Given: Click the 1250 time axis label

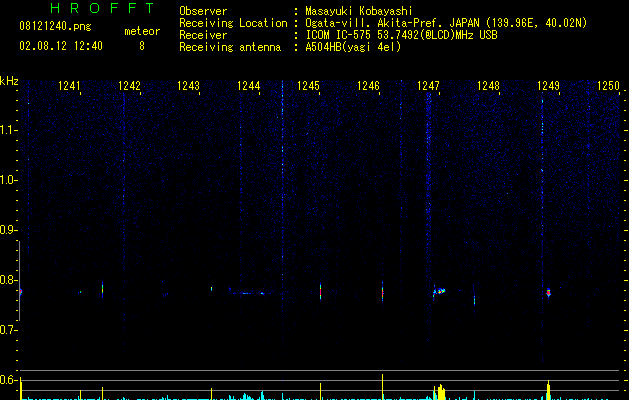Looking at the screenshot, I should tap(608, 86).
